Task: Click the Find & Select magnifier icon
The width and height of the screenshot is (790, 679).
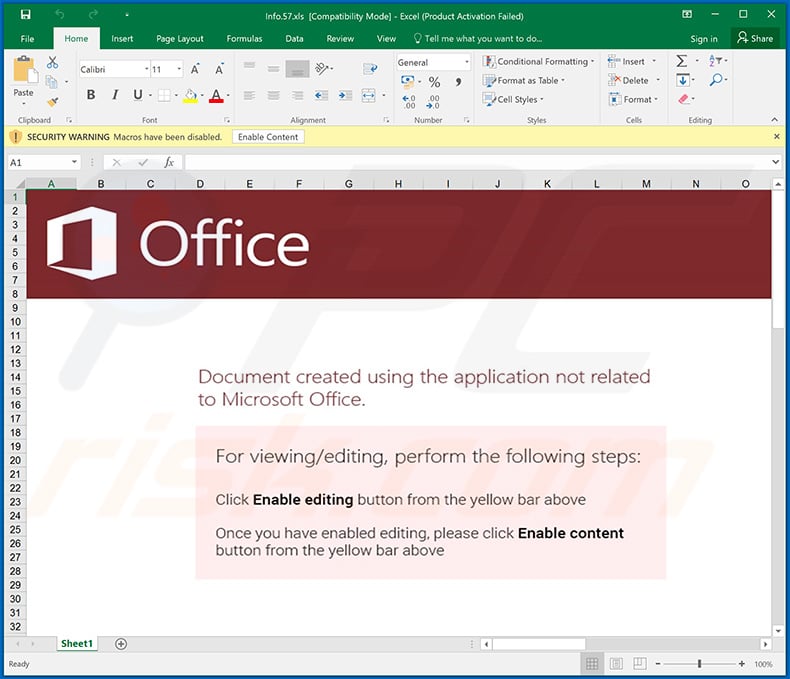Action: pos(716,80)
